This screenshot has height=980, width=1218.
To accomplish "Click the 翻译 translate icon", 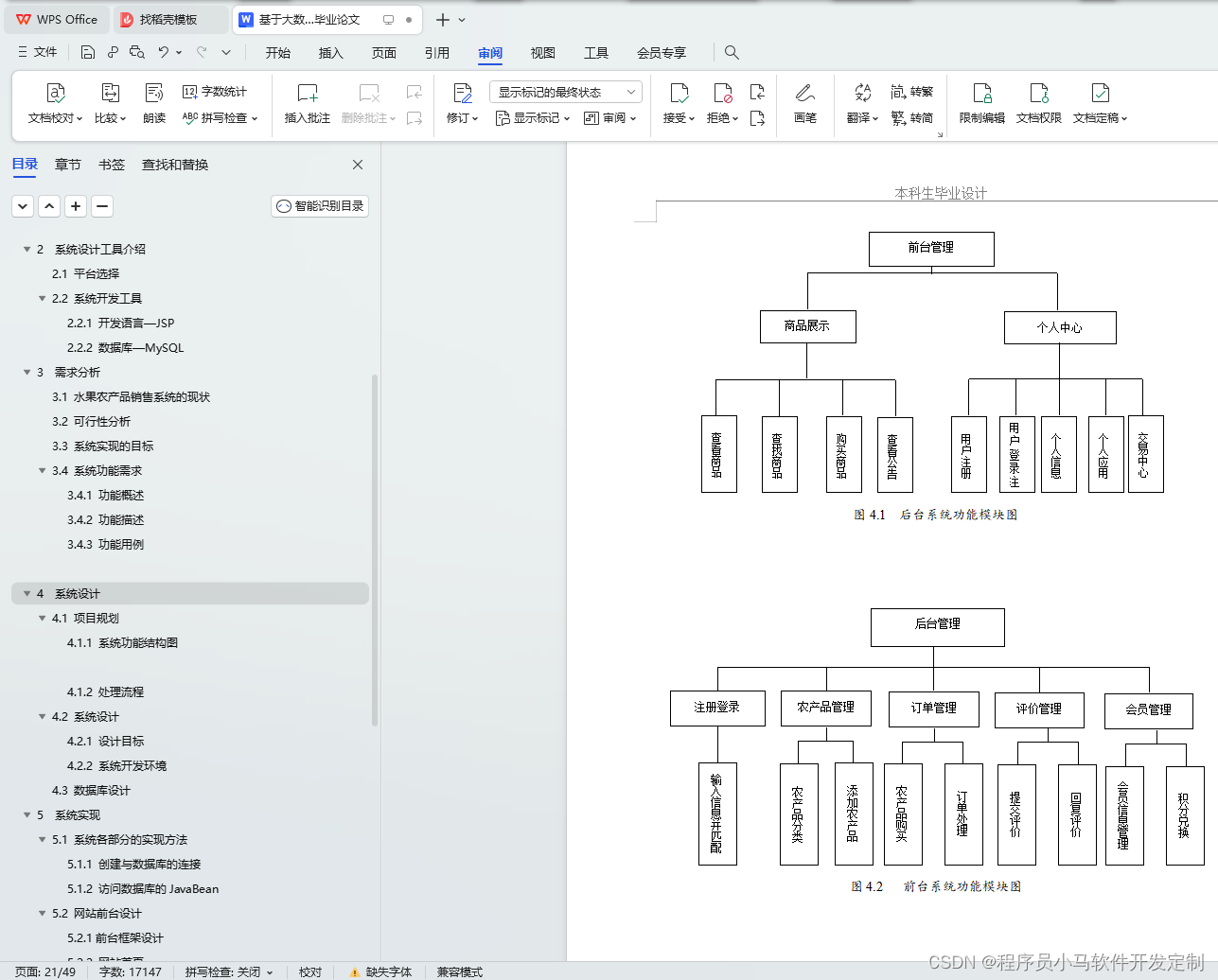I will (x=862, y=93).
